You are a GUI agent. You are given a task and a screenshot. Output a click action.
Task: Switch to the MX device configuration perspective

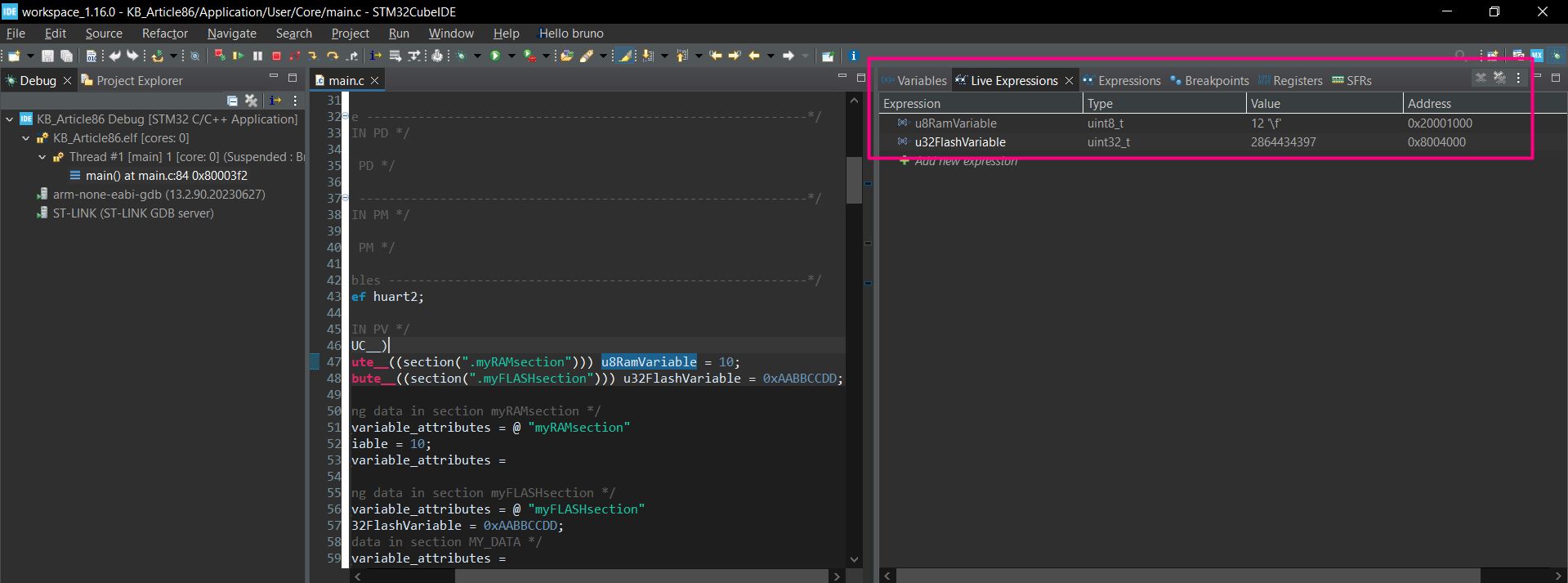point(1537,56)
